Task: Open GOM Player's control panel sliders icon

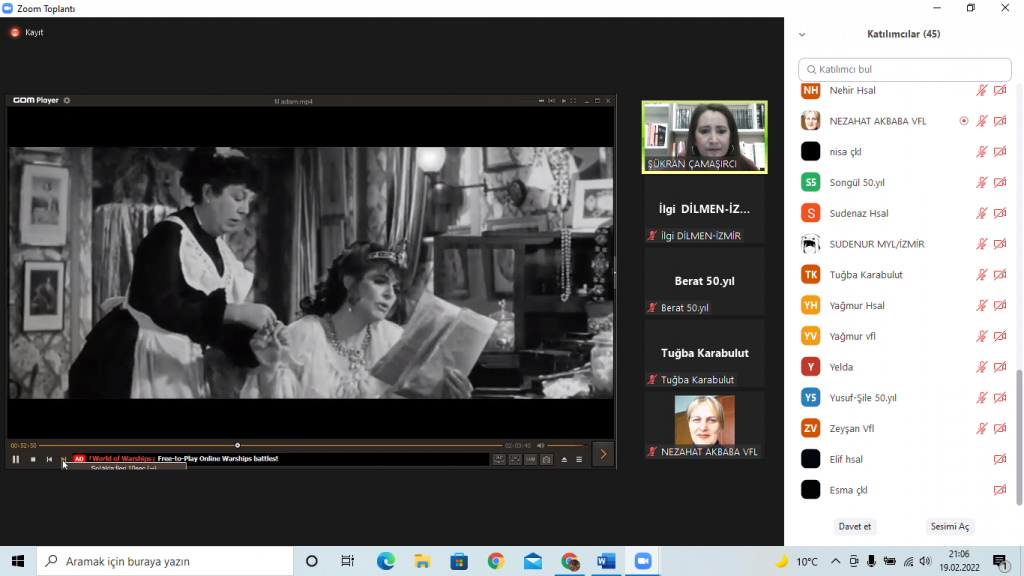Action: pyautogui.click(x=515, y=459)
